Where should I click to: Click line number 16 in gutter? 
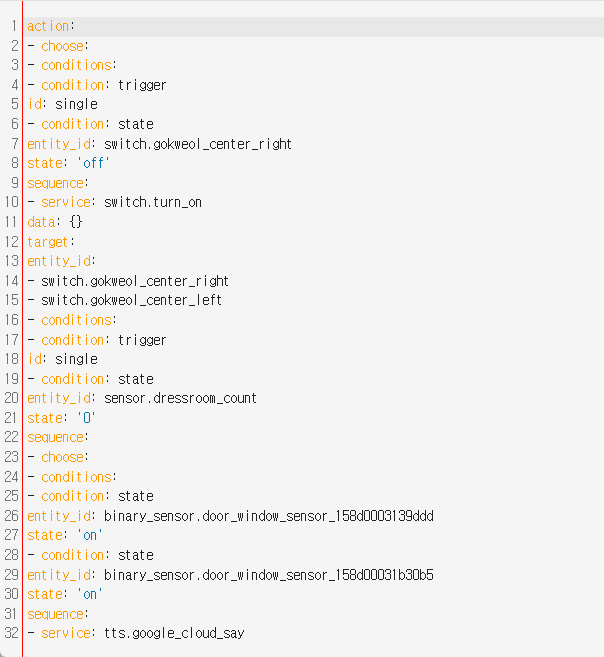[x=12, y=321]
